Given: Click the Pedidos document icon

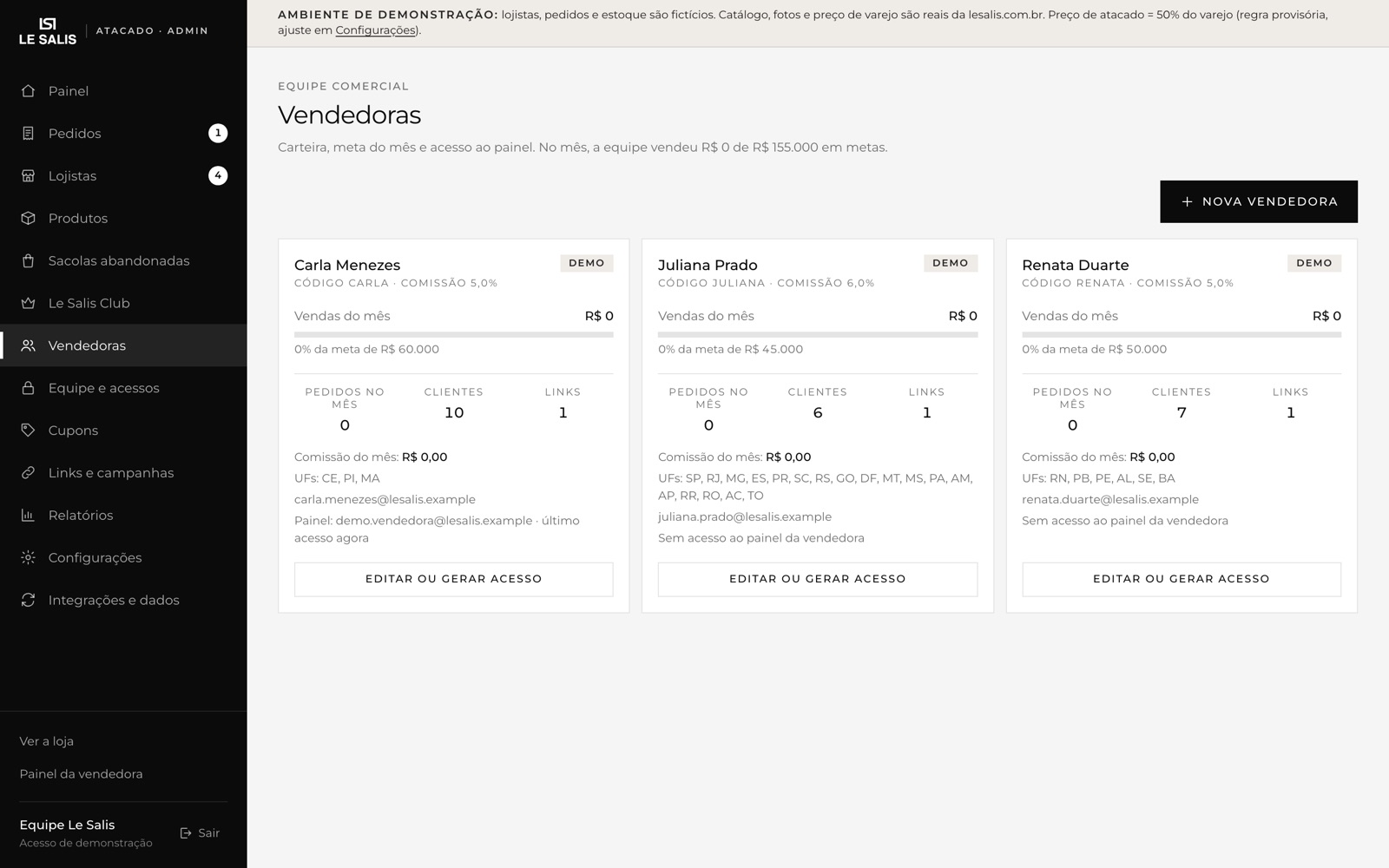Looking at the screenshot, I should 28,134.
